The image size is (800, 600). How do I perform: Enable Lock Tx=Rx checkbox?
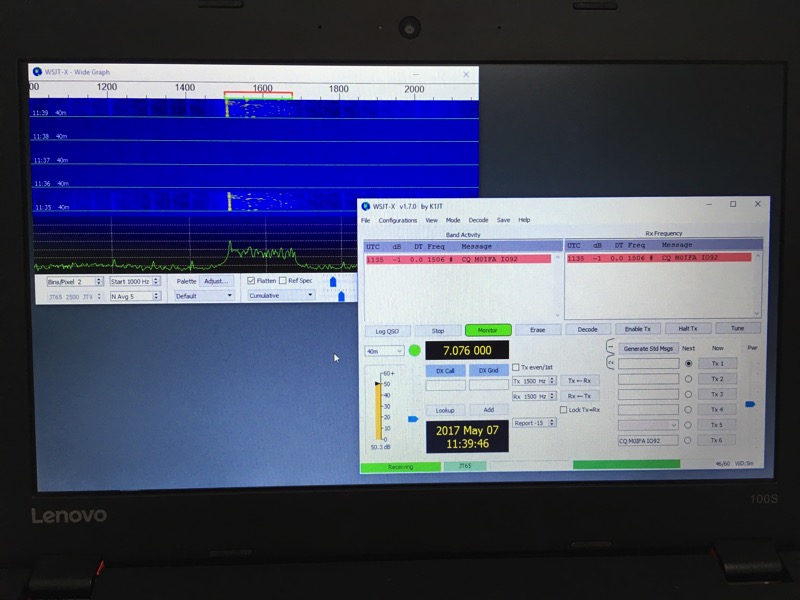click(563, 410)
